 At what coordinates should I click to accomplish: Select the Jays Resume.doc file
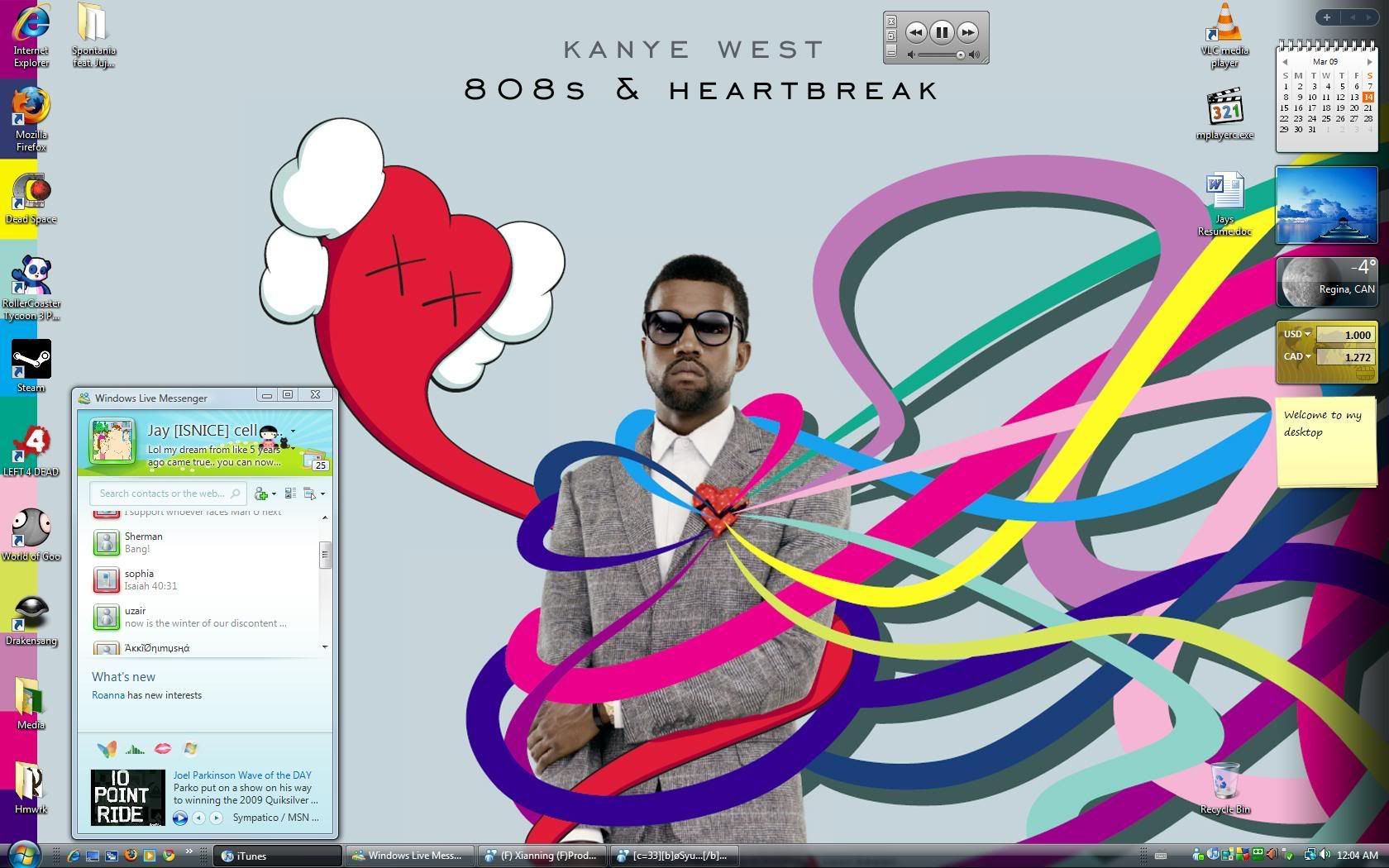[x=1224, y=204]
